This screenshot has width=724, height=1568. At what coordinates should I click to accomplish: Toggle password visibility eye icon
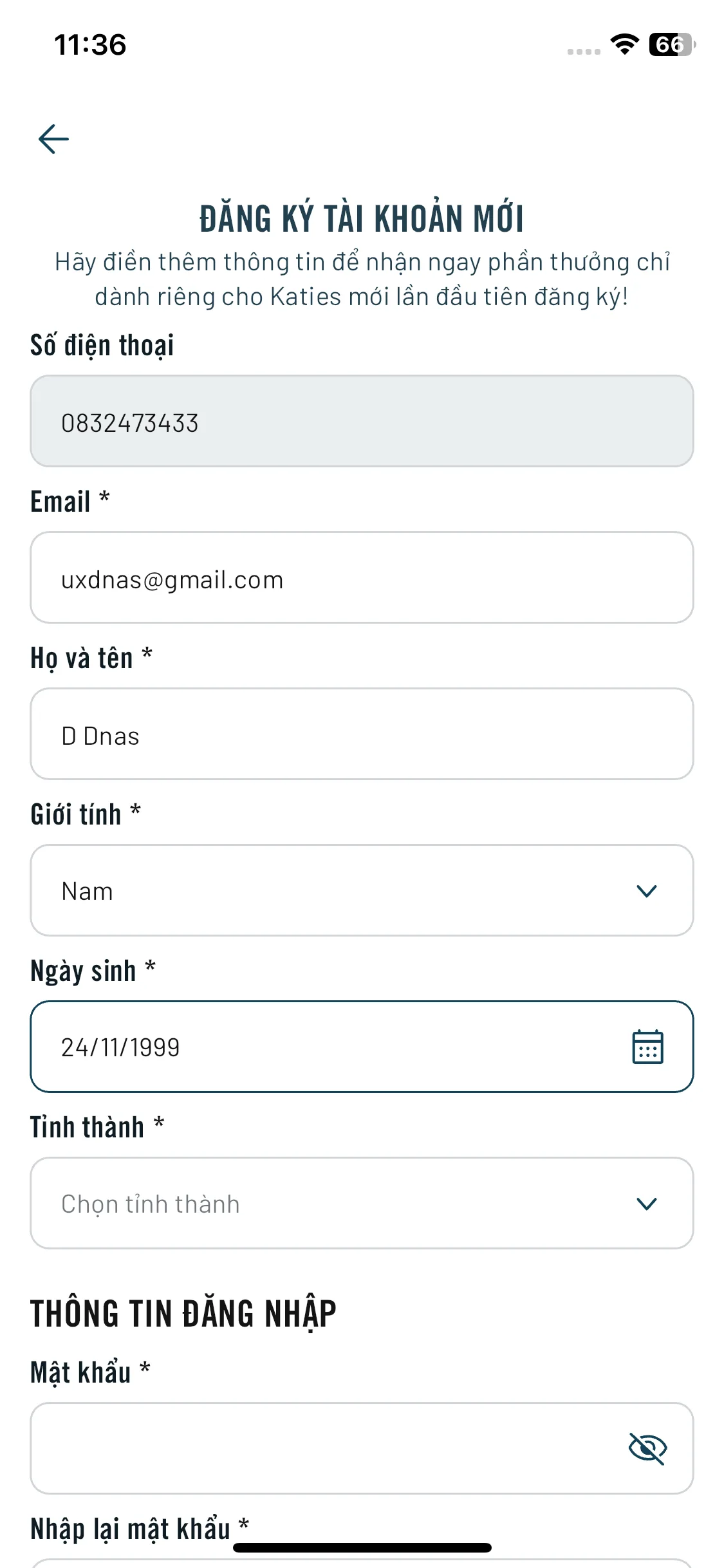point(647,1448)
